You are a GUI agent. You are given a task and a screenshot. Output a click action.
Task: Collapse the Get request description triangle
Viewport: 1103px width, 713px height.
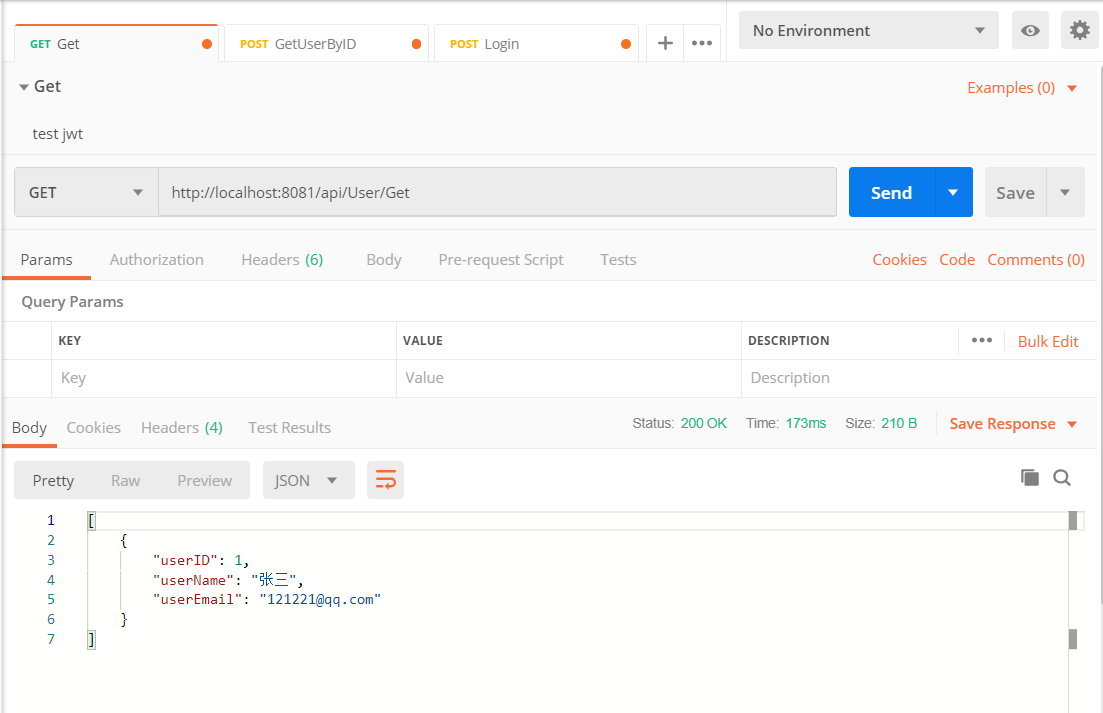[24, 87]
